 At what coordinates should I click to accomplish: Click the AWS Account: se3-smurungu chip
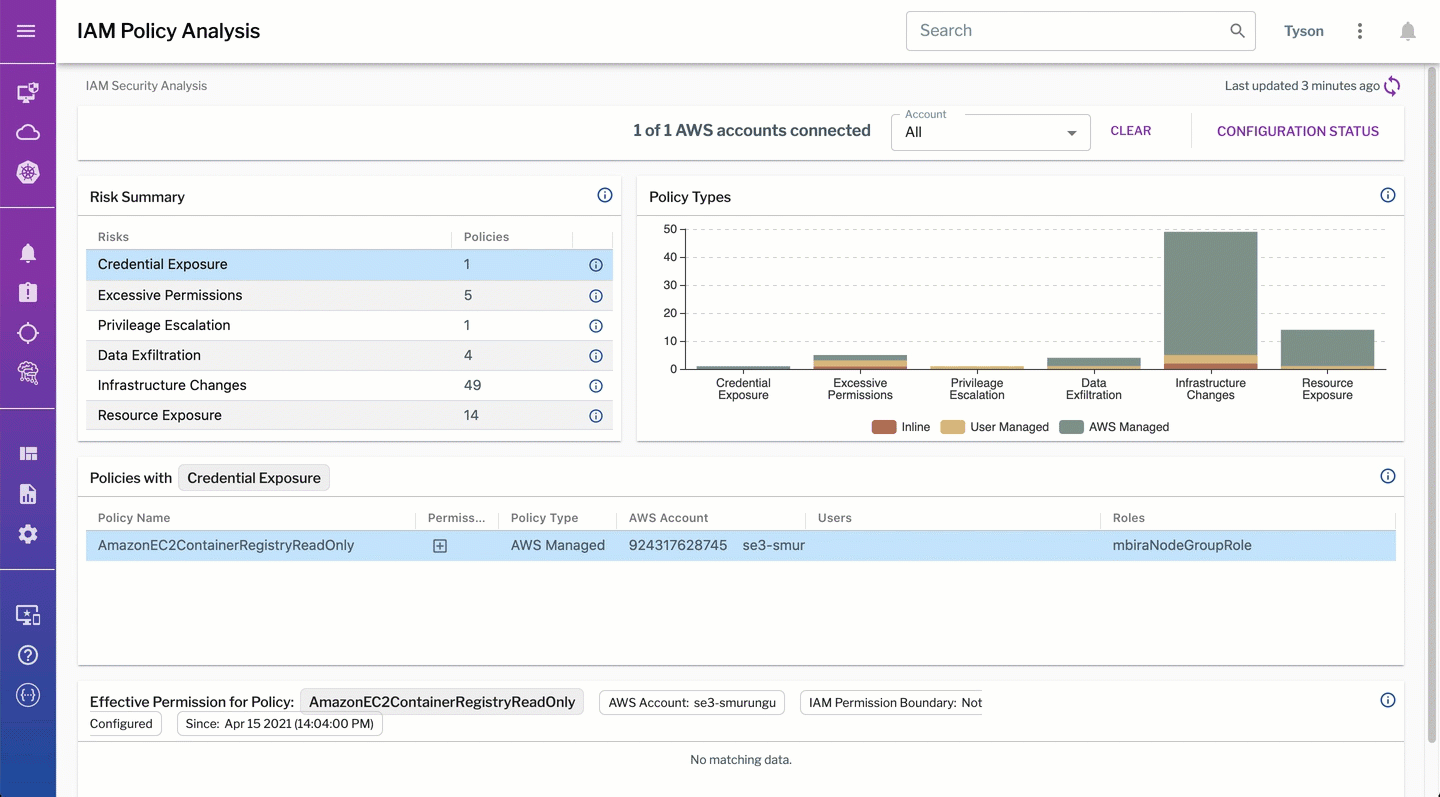[692, 703]
